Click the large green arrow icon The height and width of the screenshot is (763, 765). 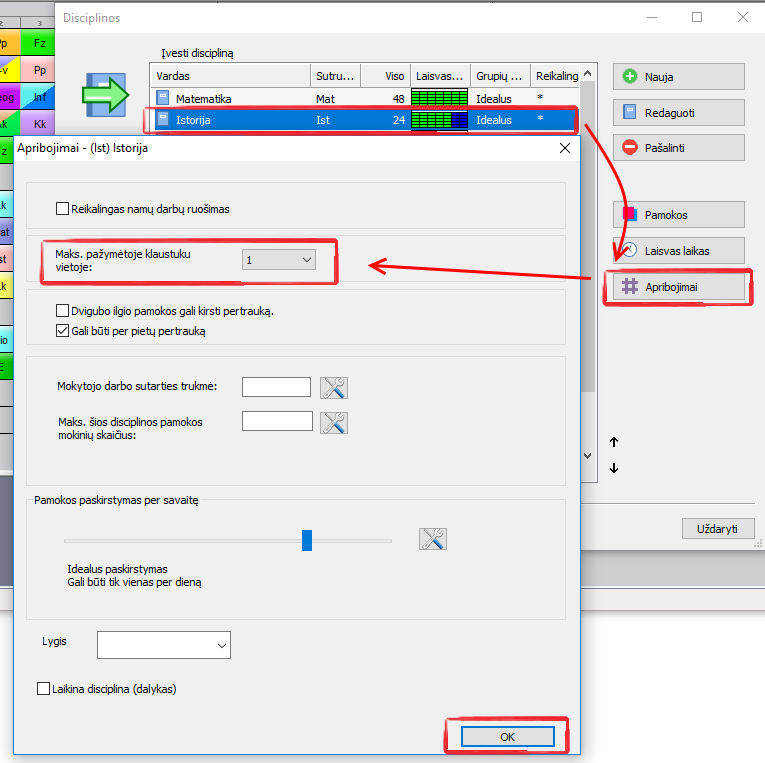point(105,97)
